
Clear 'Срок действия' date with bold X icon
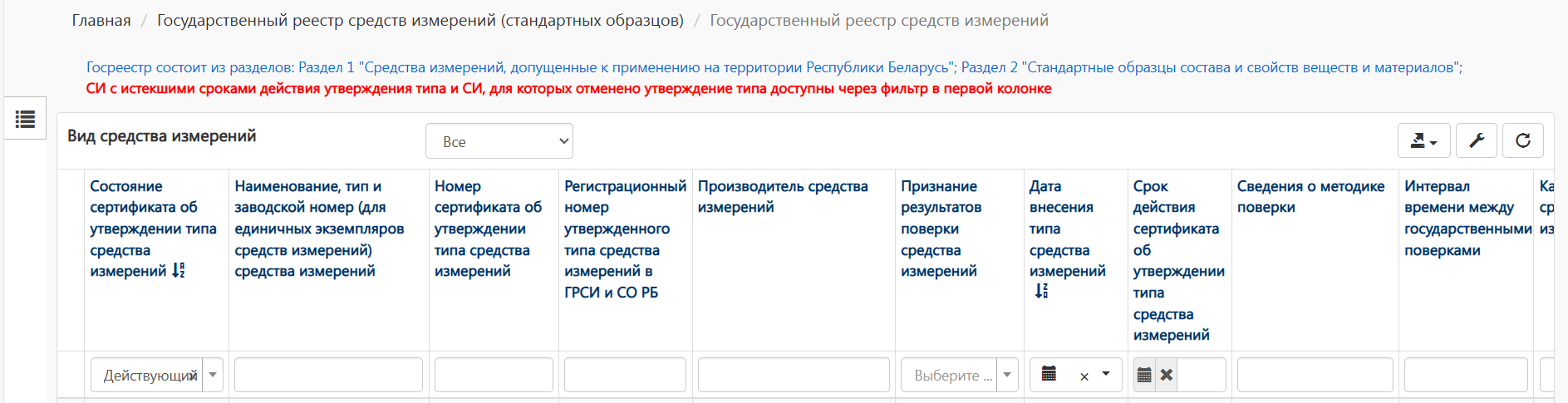coord(1167,376)
